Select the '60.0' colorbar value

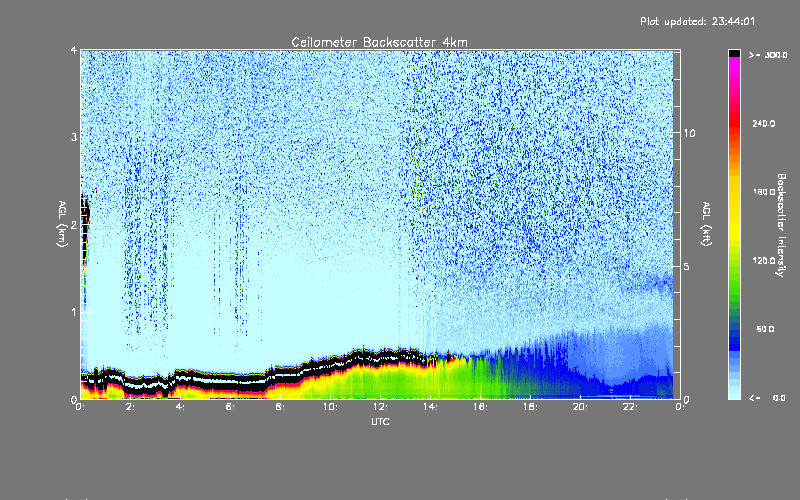[x=765, y=329]
